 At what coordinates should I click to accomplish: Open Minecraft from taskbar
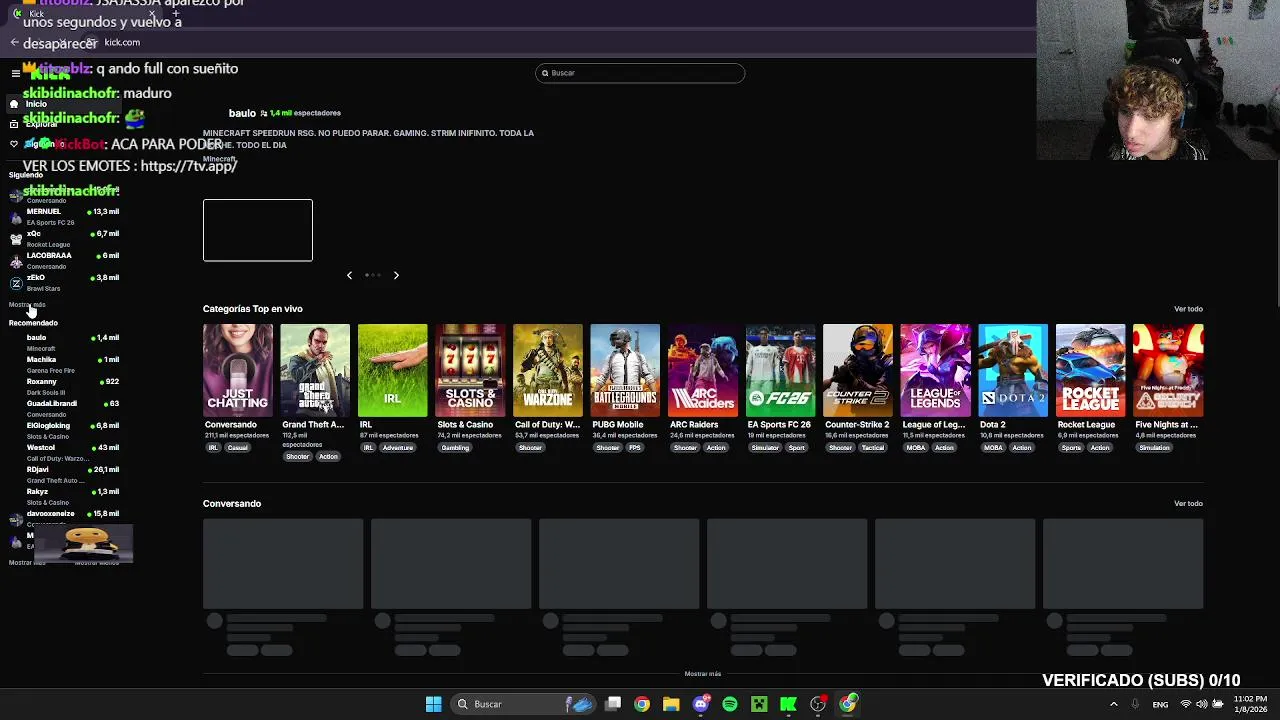tap(759, 704)
